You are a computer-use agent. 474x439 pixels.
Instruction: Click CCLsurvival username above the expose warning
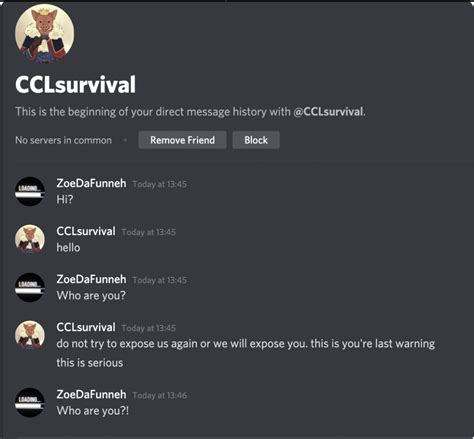(86, 327)
